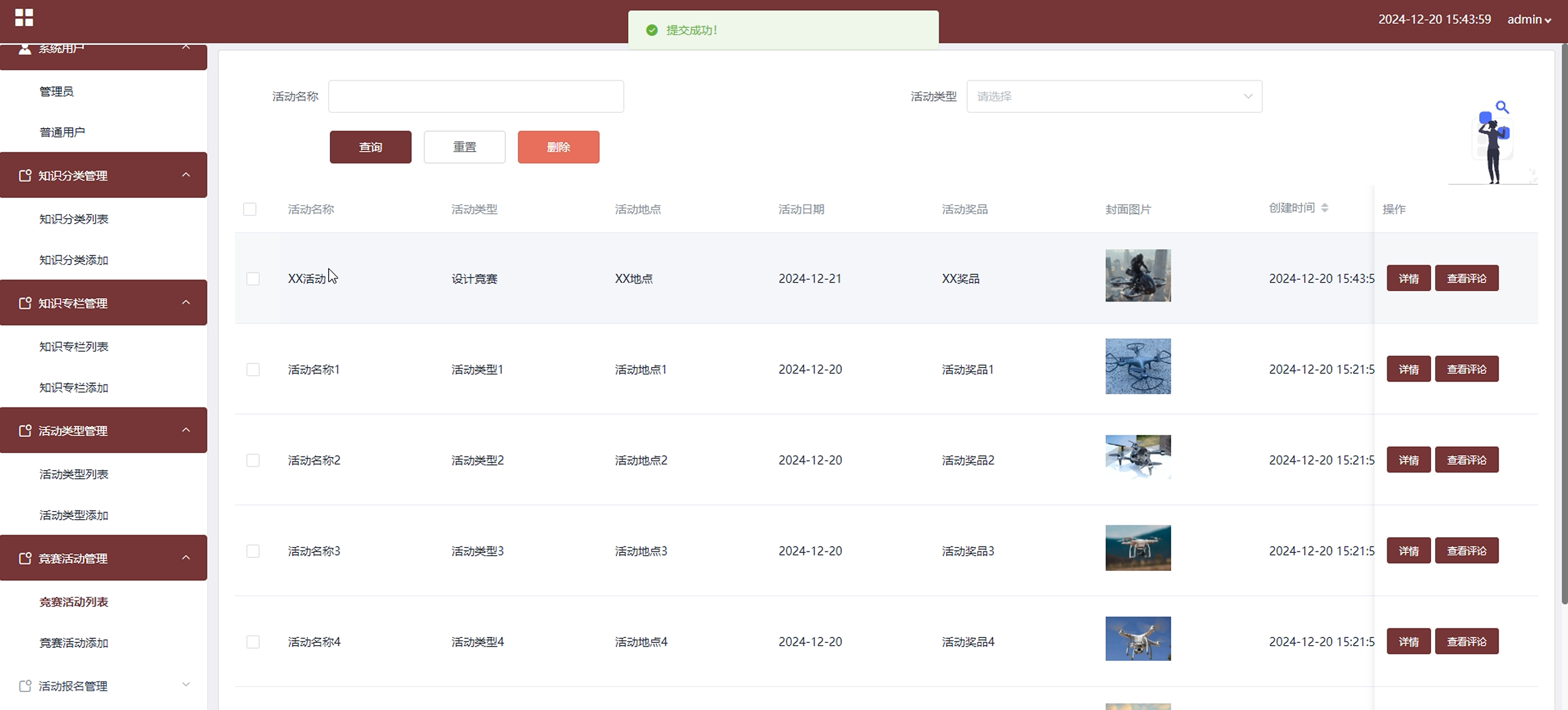This screenshot has height=710, width=1568.
Task: Click the 活动名称 search input field
Action: [x=475, y=96]
